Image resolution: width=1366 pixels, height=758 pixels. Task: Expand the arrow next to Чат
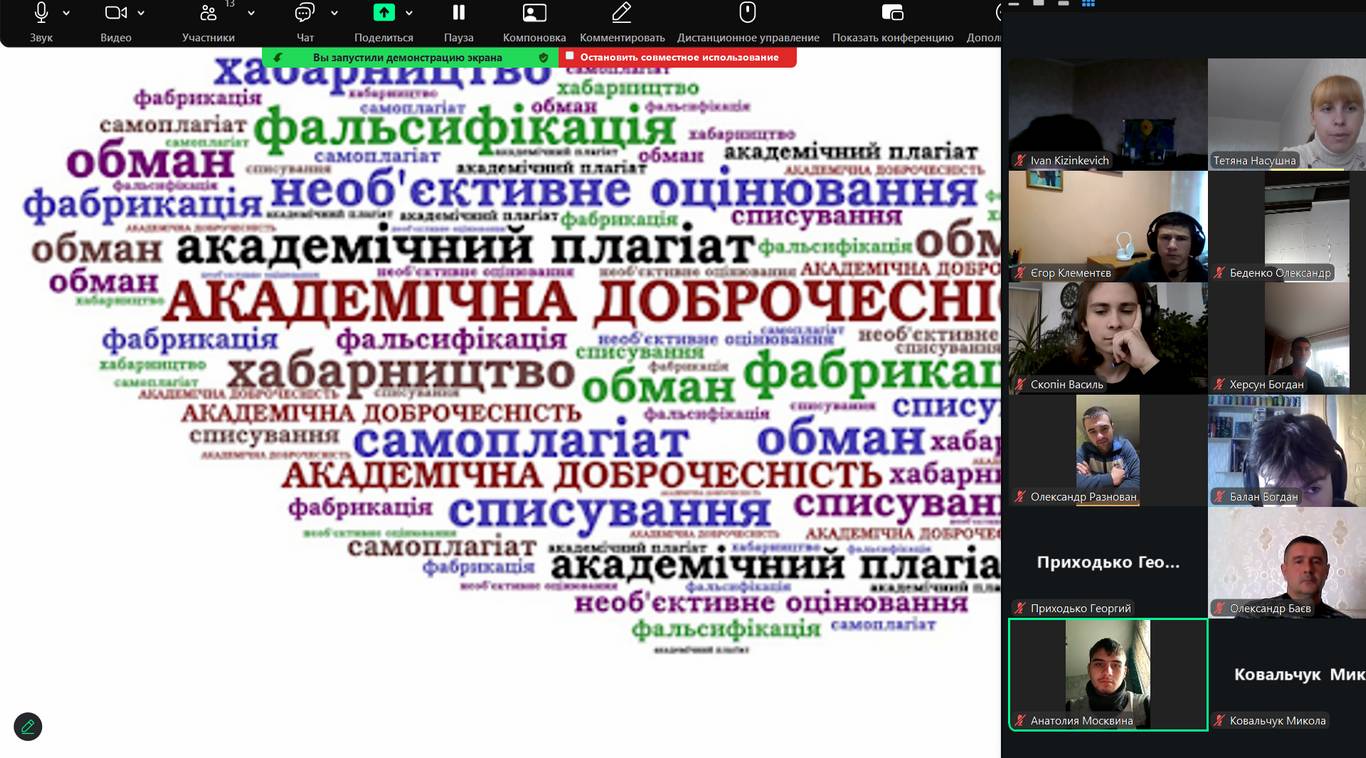point(334,13)
